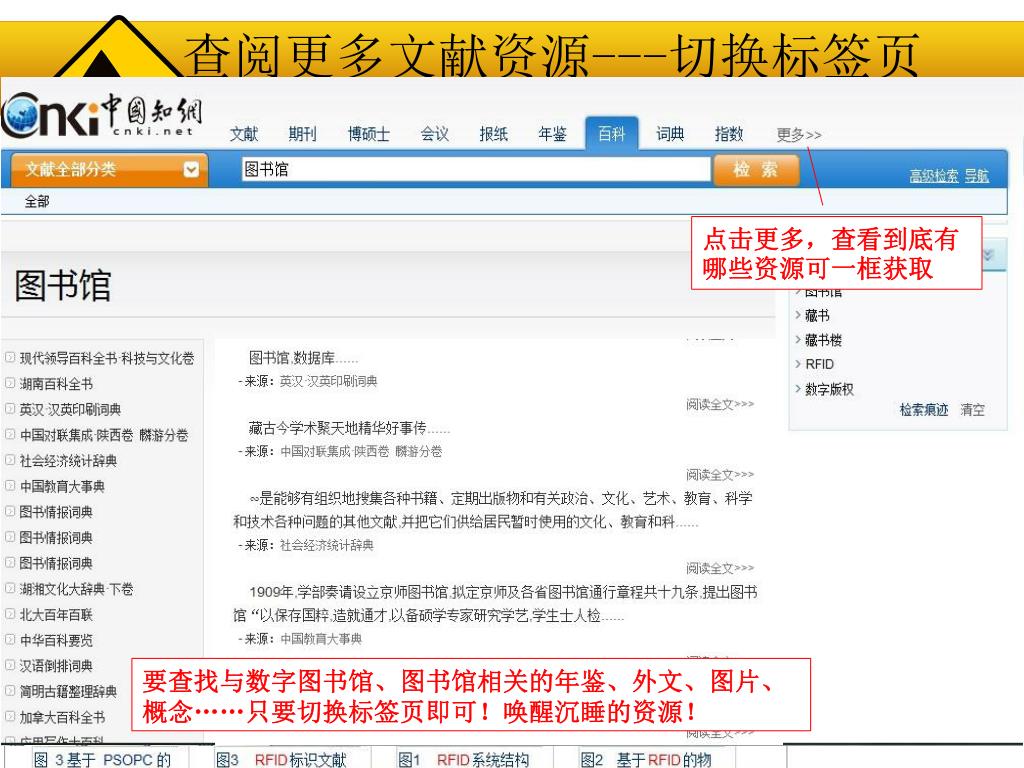Open 阅读全文 link under 社会经济统计辞典 entry
Viewport: 1024px width, 768px height.
point(720,568)
